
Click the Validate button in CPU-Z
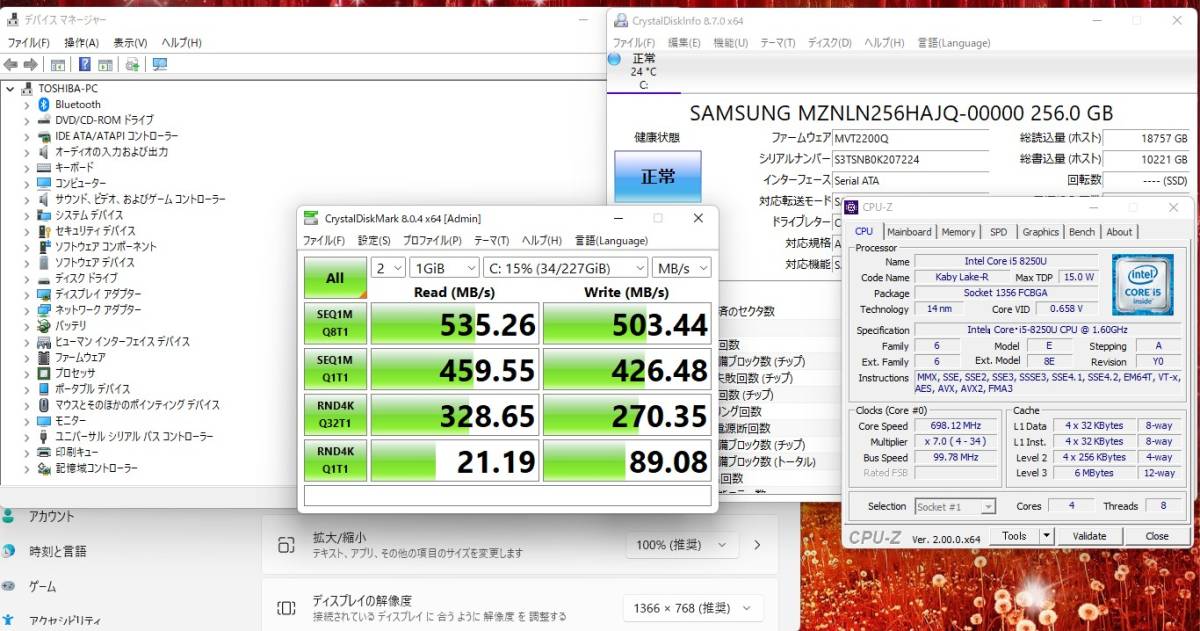(x=1089, y=536)
